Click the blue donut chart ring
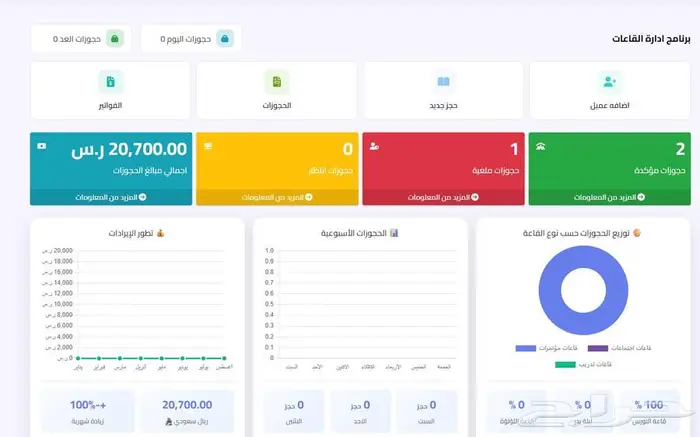 coord(548,290)
